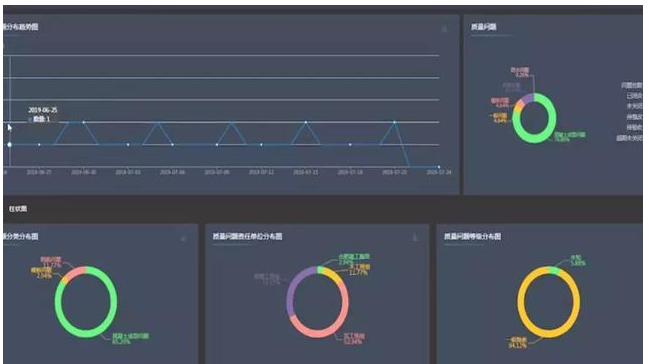
Task: Click the 质量问题 panel title
Action: tap(484, 27)
